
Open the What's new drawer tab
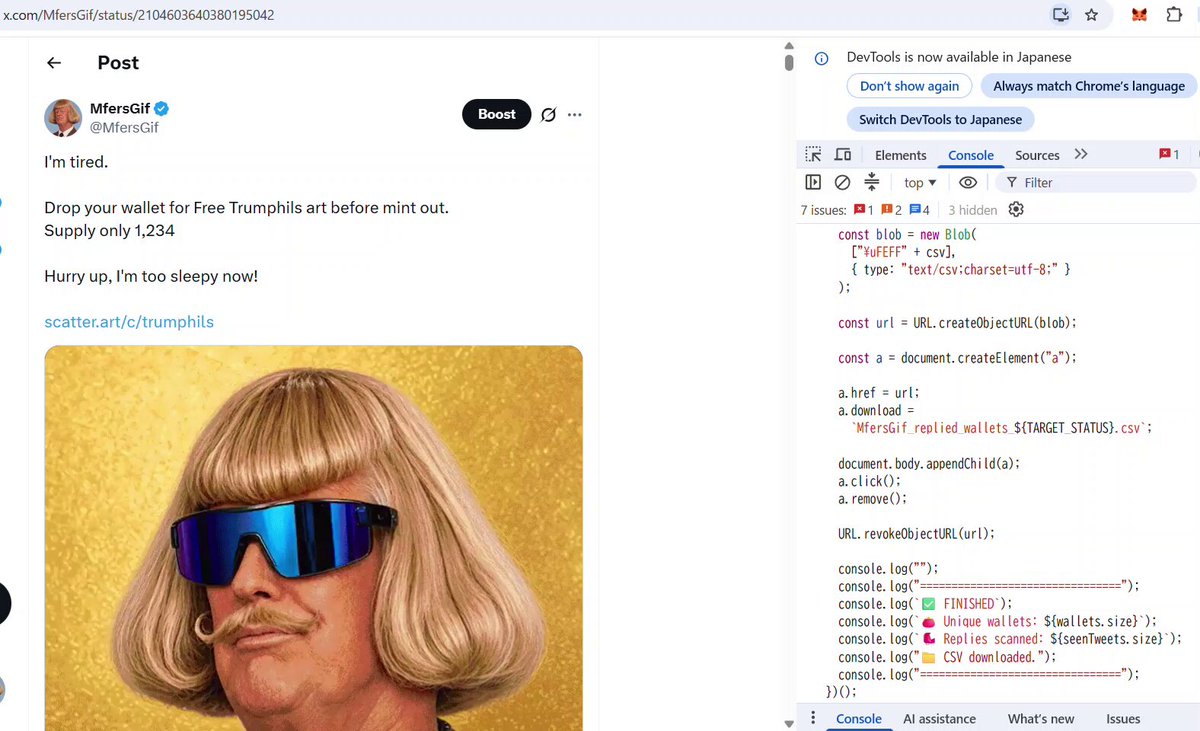click(x=1041, y=719)
